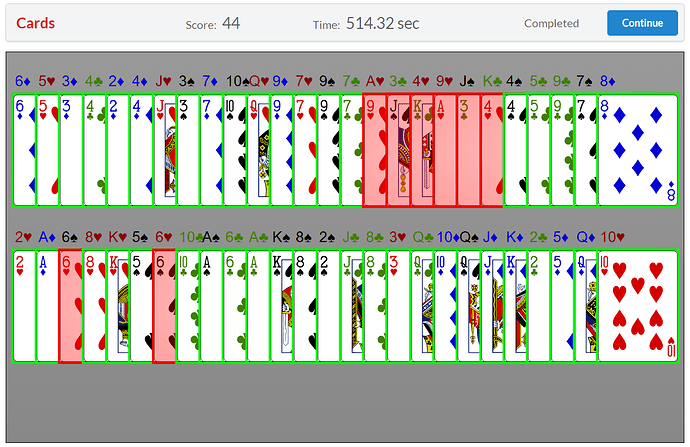Choose the 4 of diamonds card
690x447 pixels.
click(141, 150)
